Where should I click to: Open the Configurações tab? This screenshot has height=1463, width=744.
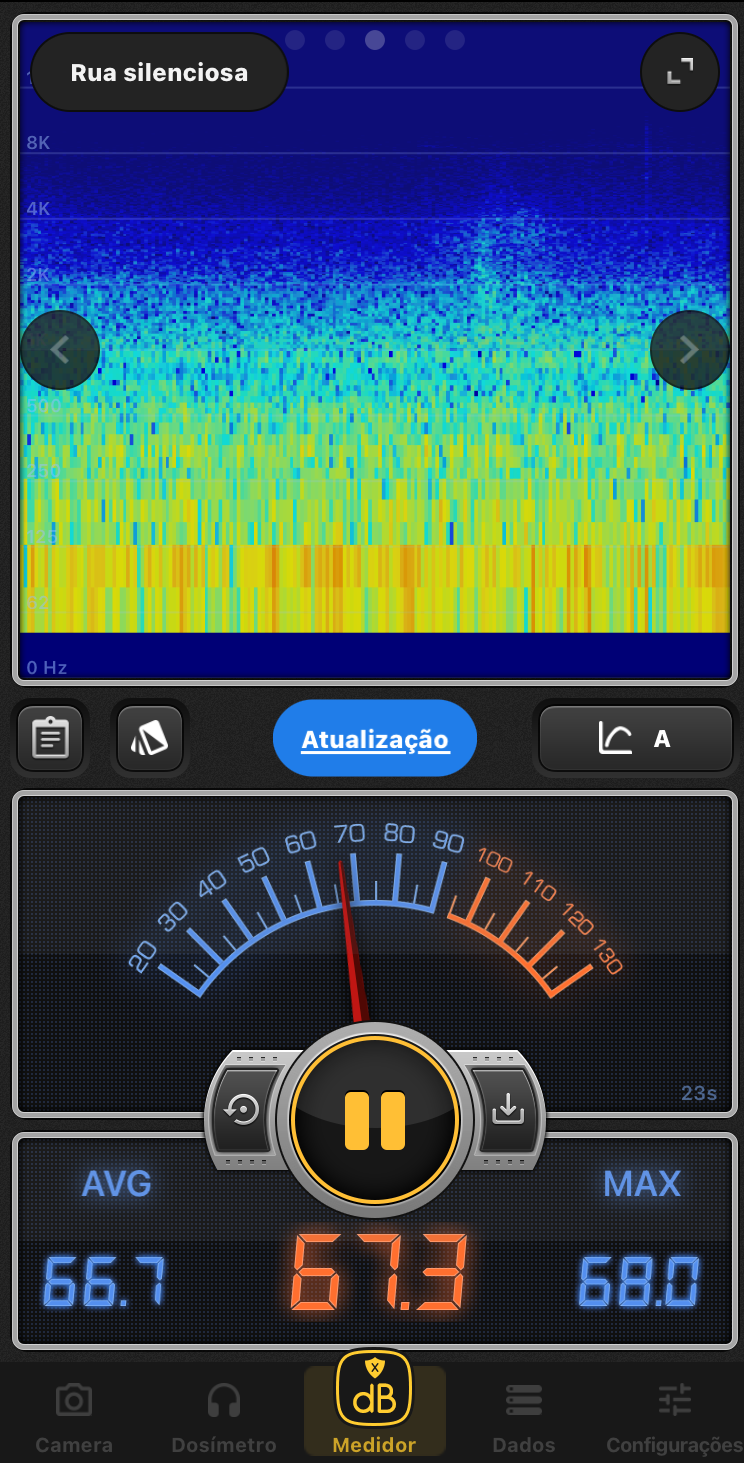(675, 1415)
